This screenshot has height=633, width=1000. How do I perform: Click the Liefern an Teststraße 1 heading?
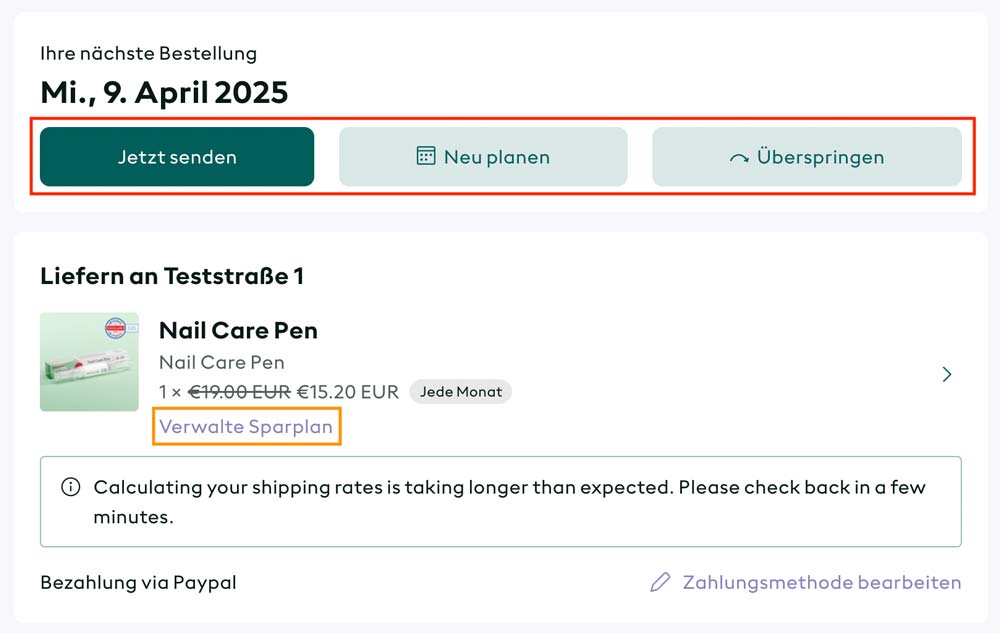172,276
